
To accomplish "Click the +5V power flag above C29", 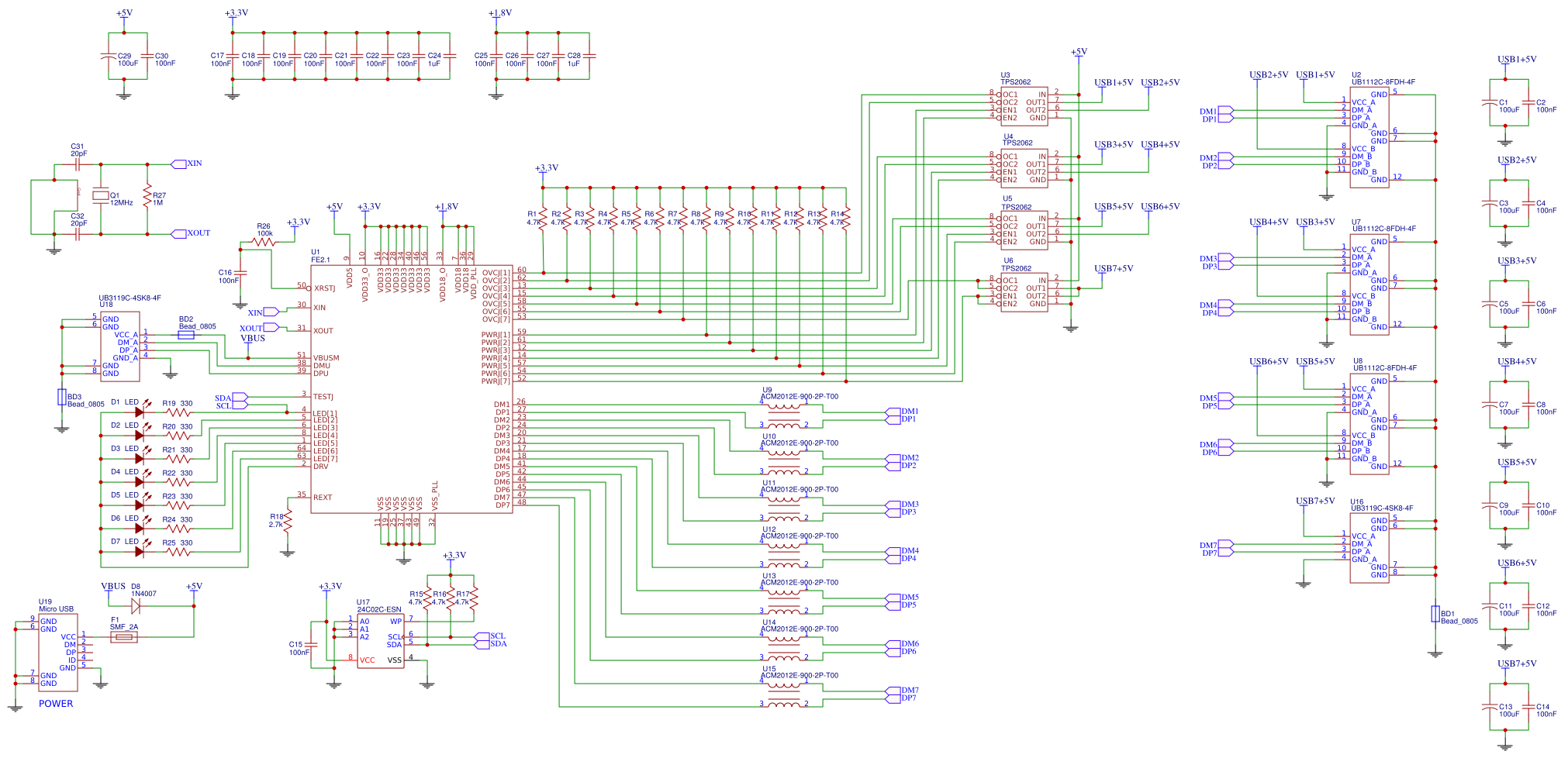I will (123, 13).
